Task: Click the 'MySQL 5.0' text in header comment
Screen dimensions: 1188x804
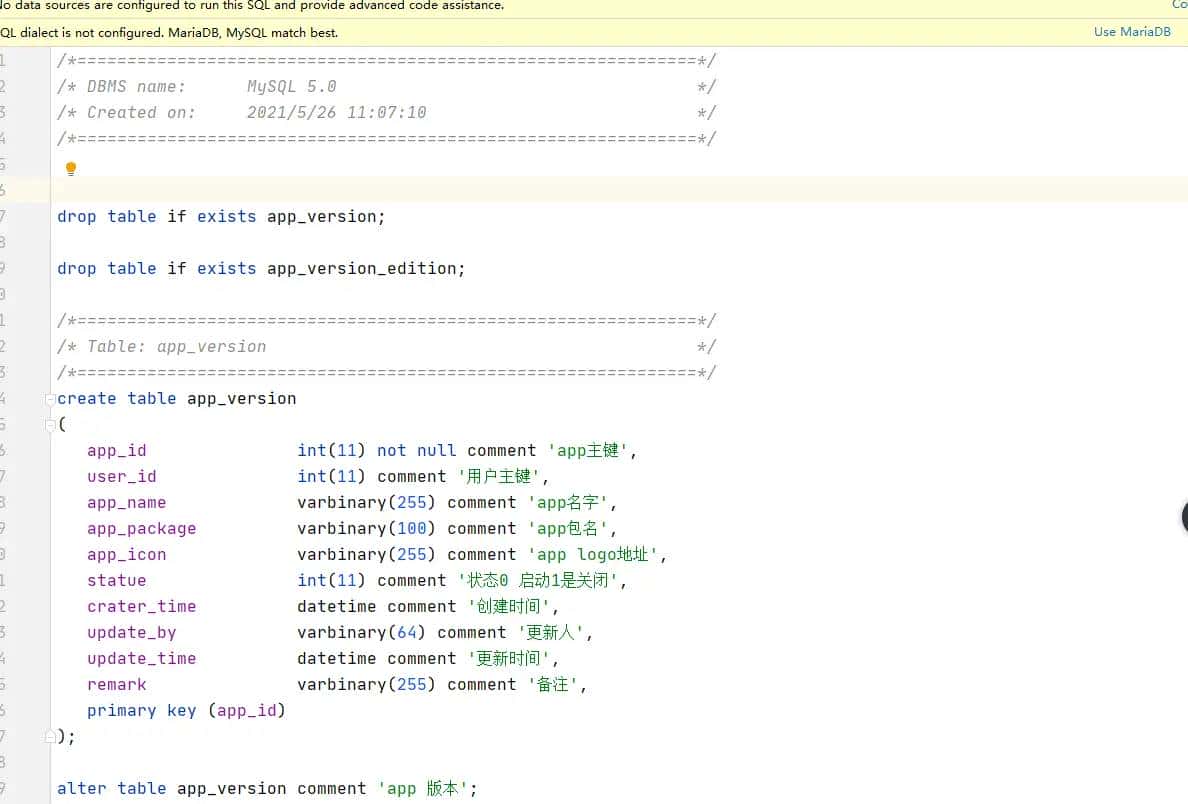Action: 291,87
